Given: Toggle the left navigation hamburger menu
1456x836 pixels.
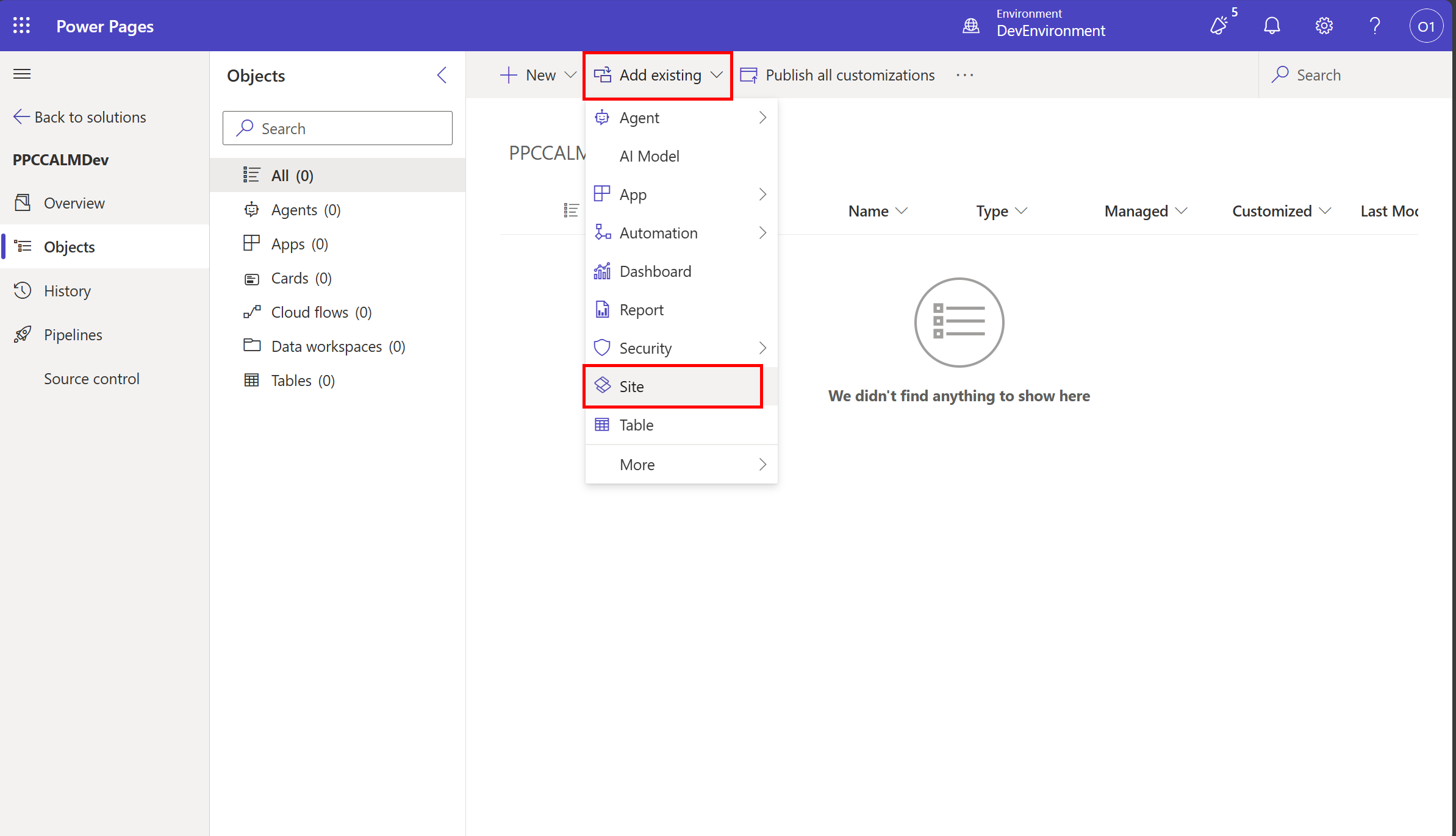Looking at the screenshot, I should point(21,73).
